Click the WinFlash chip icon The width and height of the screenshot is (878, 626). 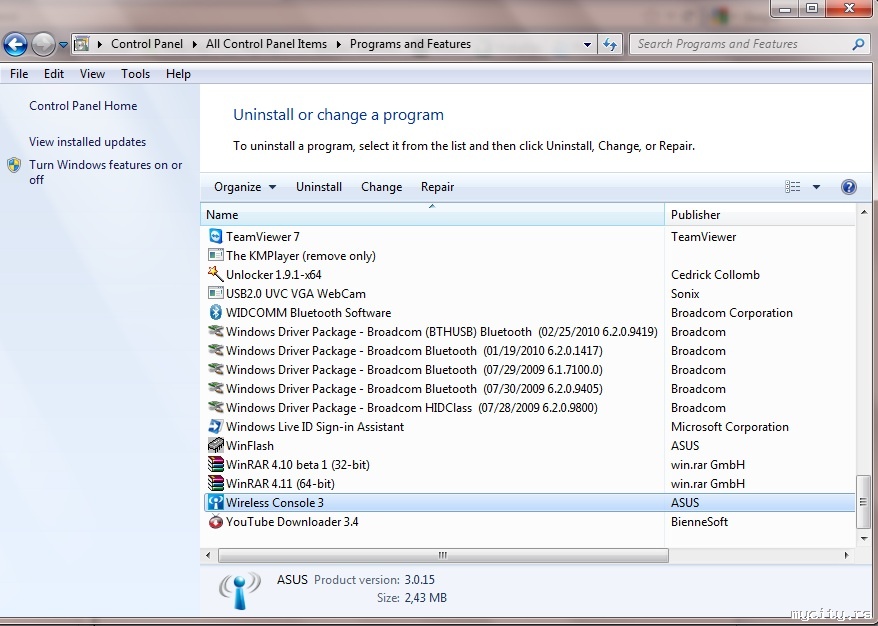(x=216, y=446)
